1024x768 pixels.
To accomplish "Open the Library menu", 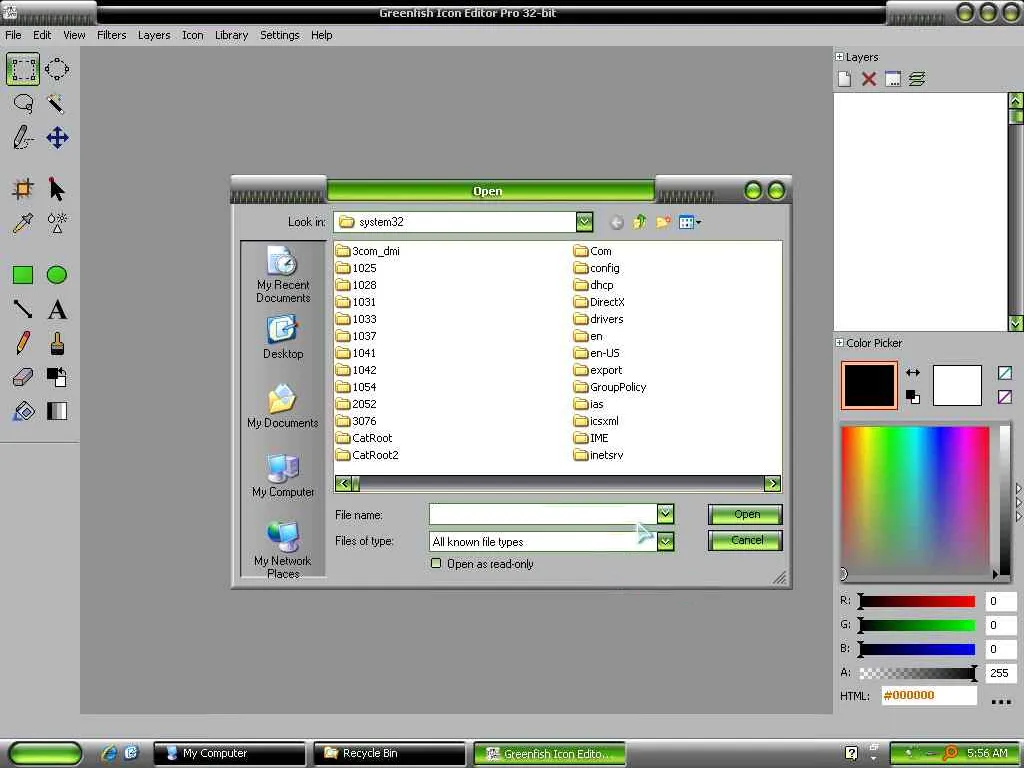I will (x=231, y=35).
